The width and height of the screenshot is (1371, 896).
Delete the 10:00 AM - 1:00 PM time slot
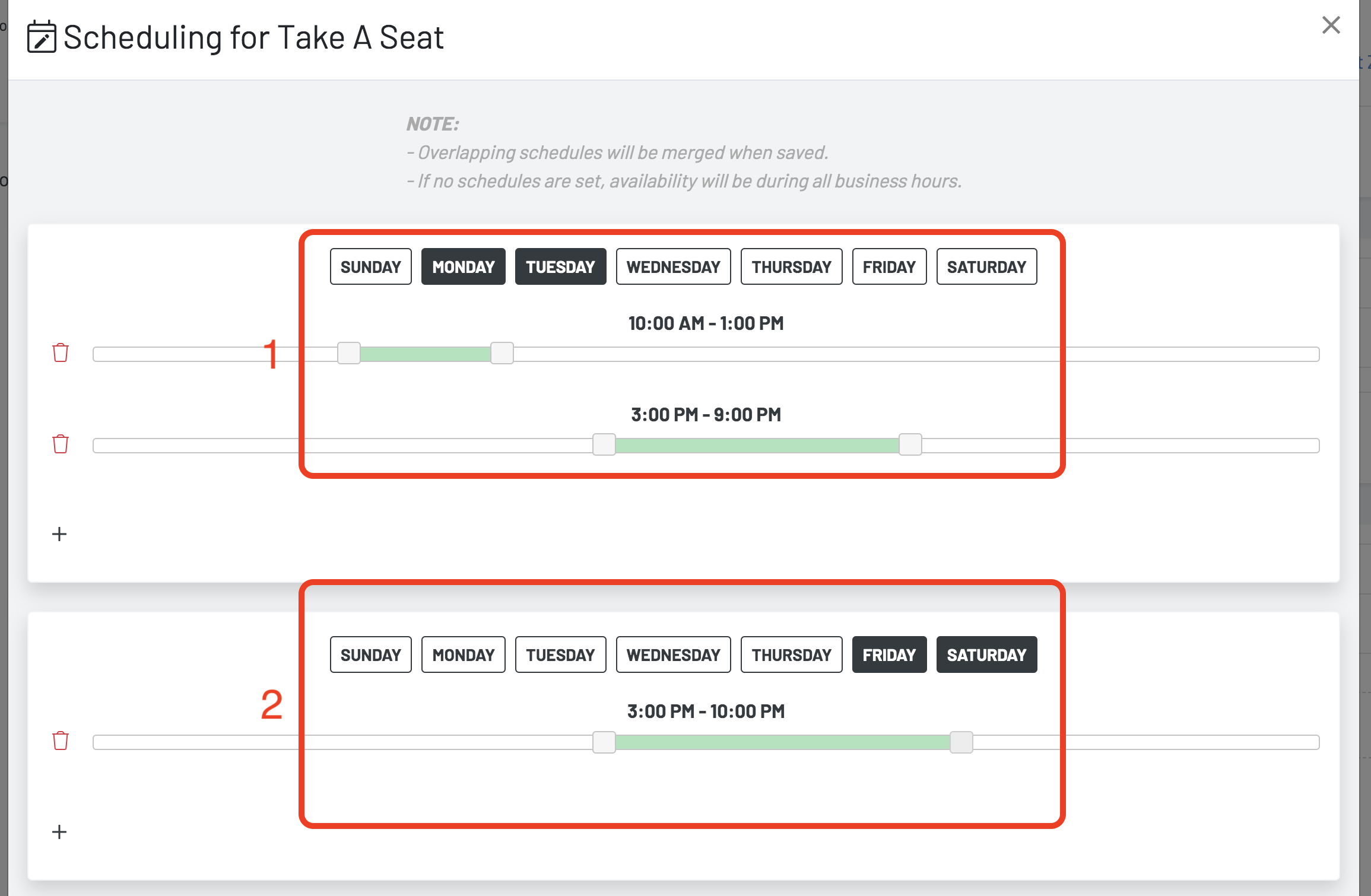(61, 352)
